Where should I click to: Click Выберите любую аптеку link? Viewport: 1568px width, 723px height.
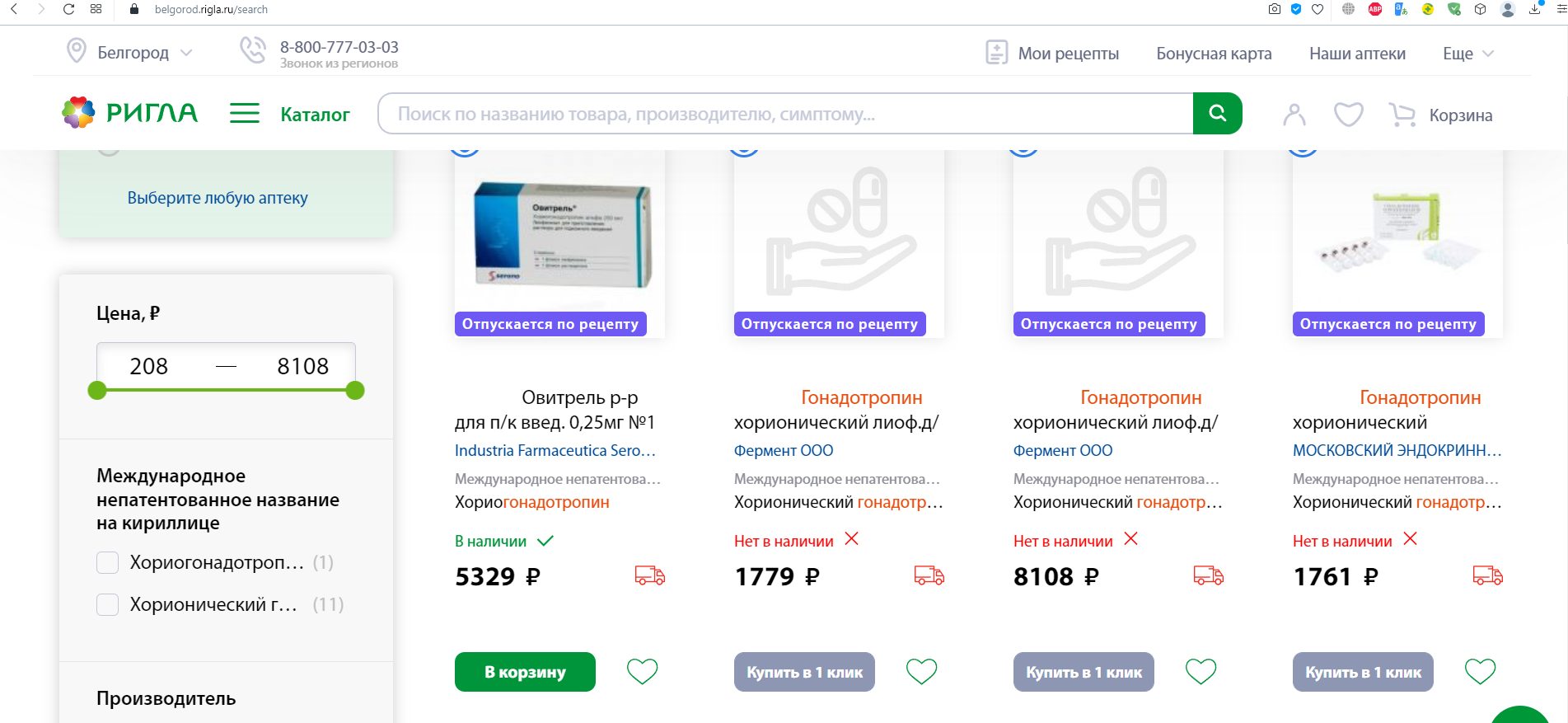tap(218, 198)
